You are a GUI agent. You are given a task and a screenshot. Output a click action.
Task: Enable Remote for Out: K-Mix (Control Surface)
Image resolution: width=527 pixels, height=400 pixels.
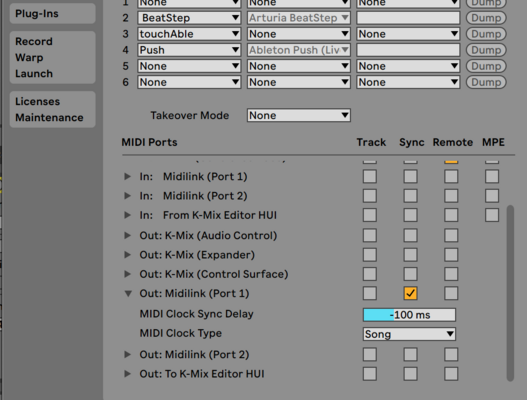click(451, 274)
